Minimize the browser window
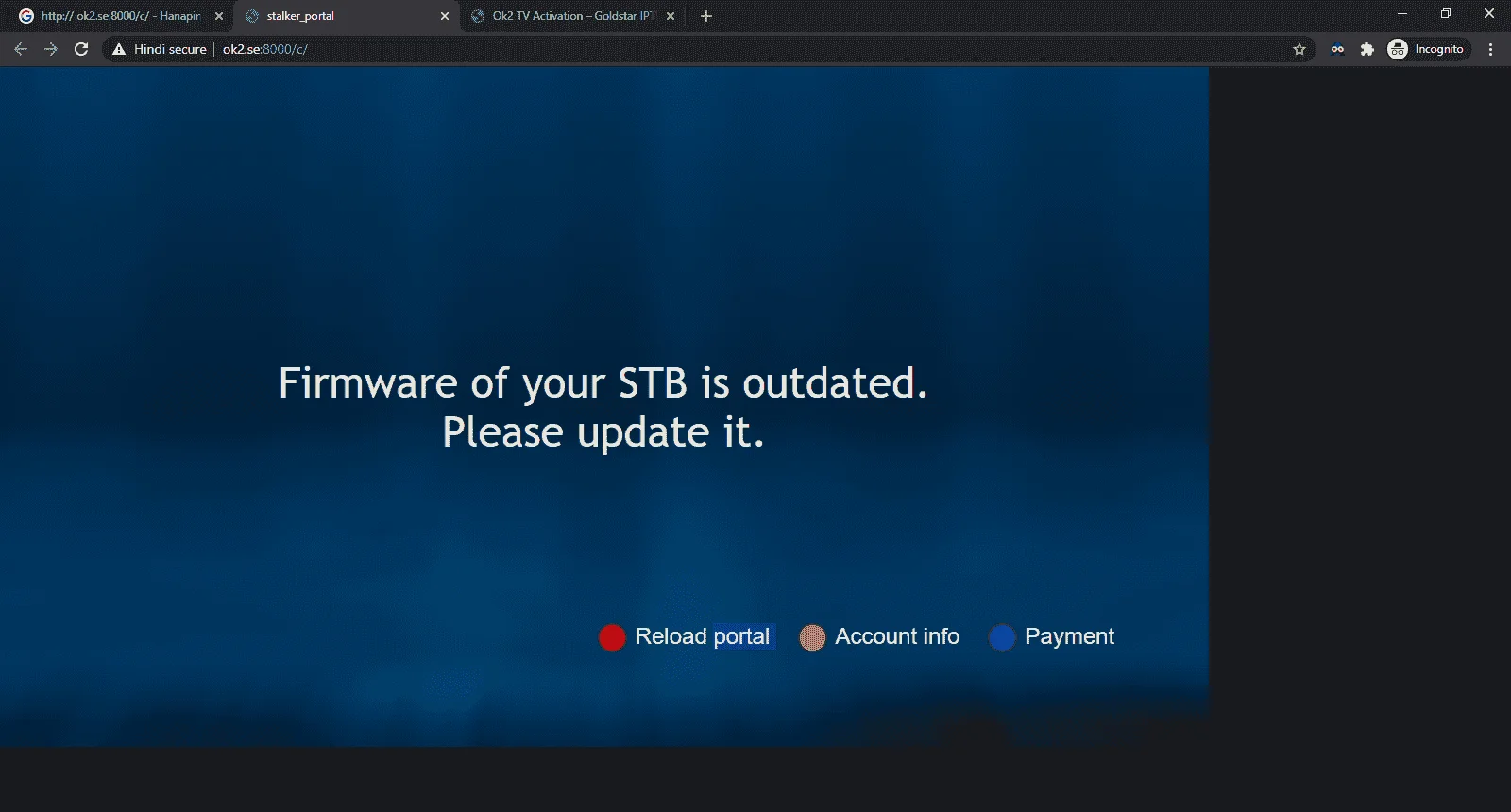Viewport: 1511px width, 812px height. [1402, 14]
